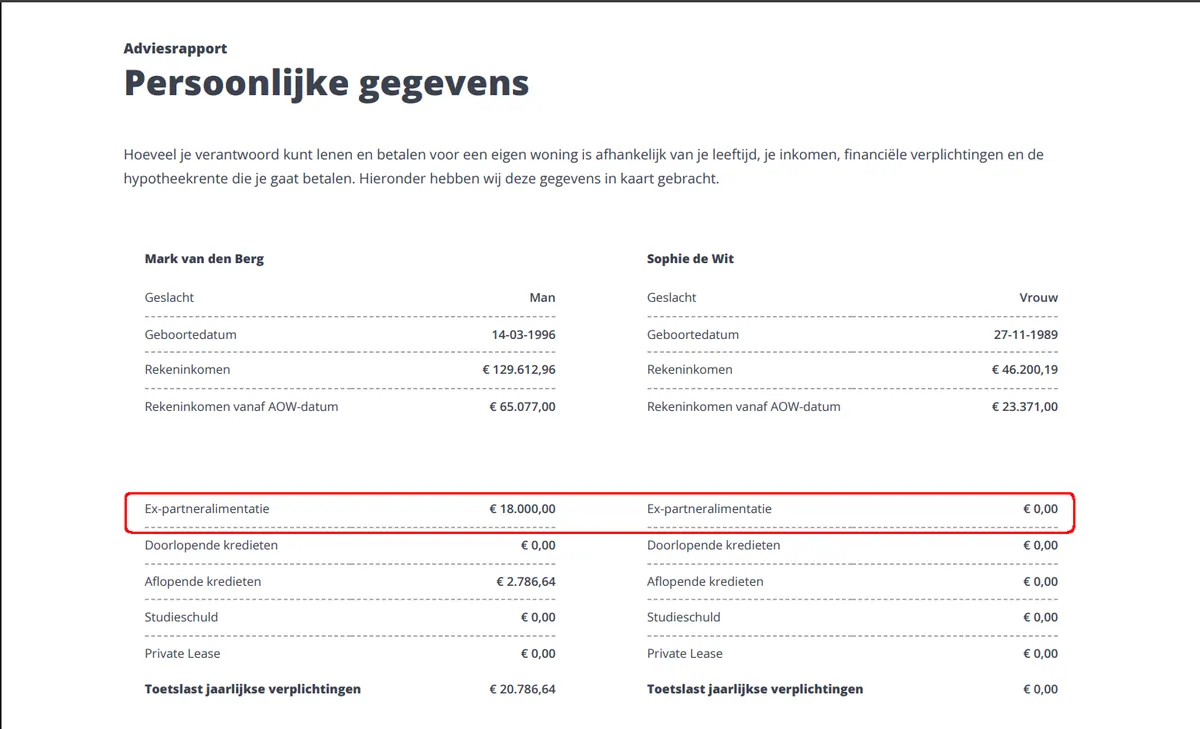Select Sophie's 'Rekeninkomen vanaf AOW-datum' label

click(744, 407)
